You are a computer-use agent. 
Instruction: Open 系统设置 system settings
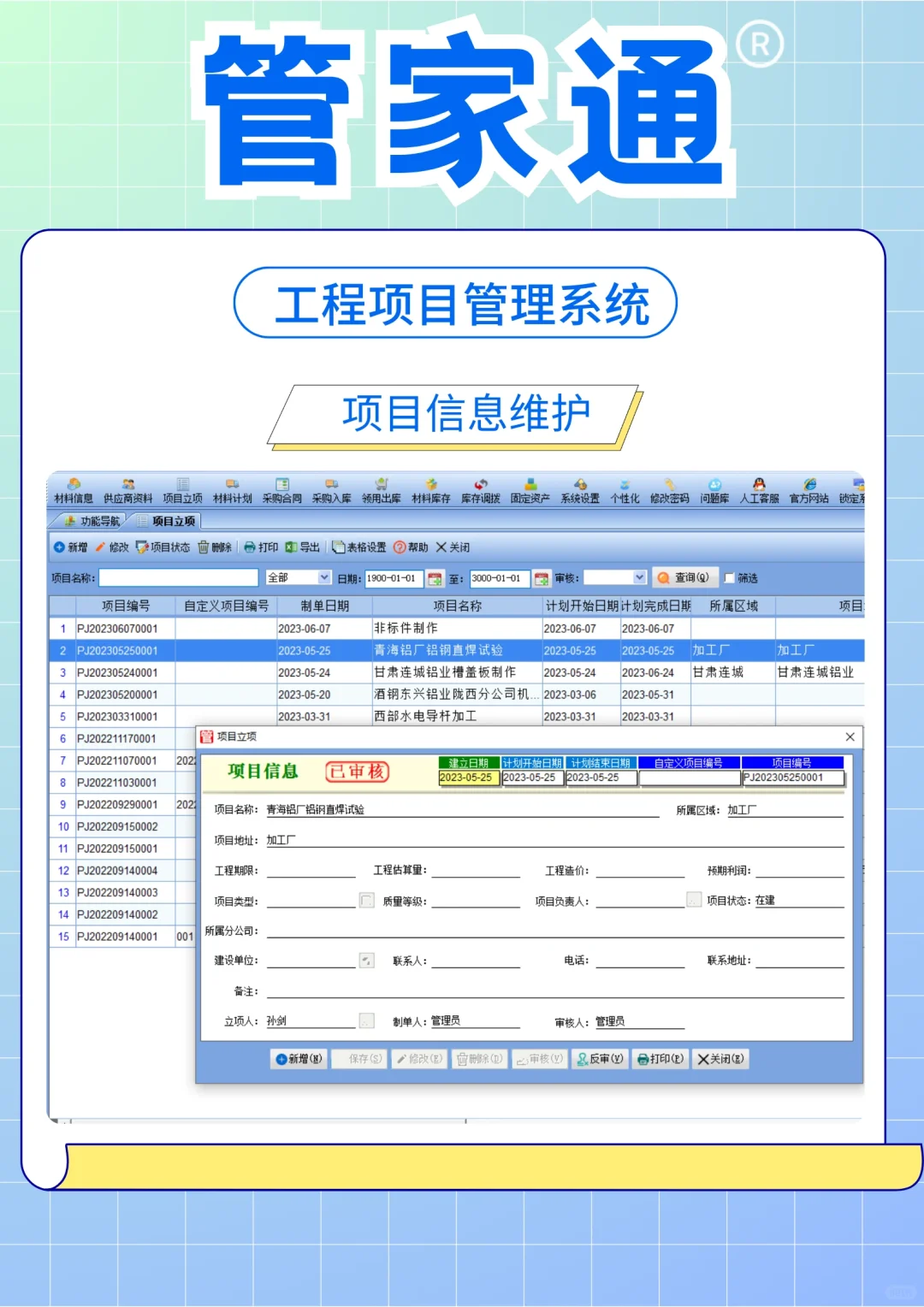tap(579, 491)
